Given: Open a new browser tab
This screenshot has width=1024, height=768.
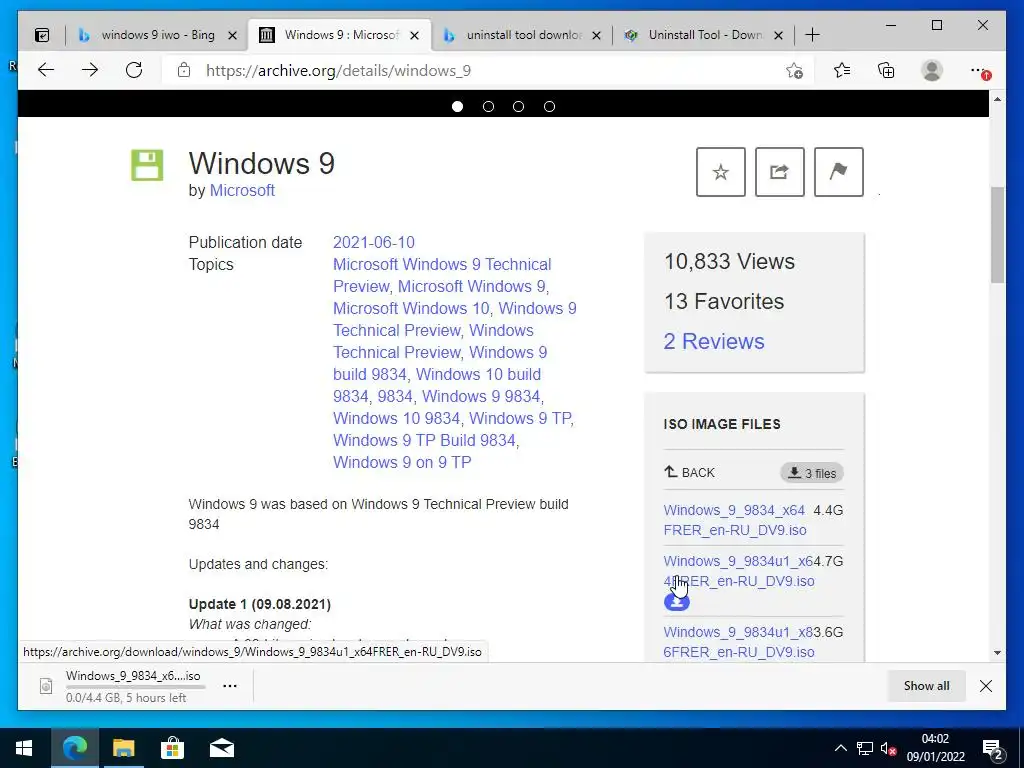Looking at the screenshot, I should tap(812, 35).
